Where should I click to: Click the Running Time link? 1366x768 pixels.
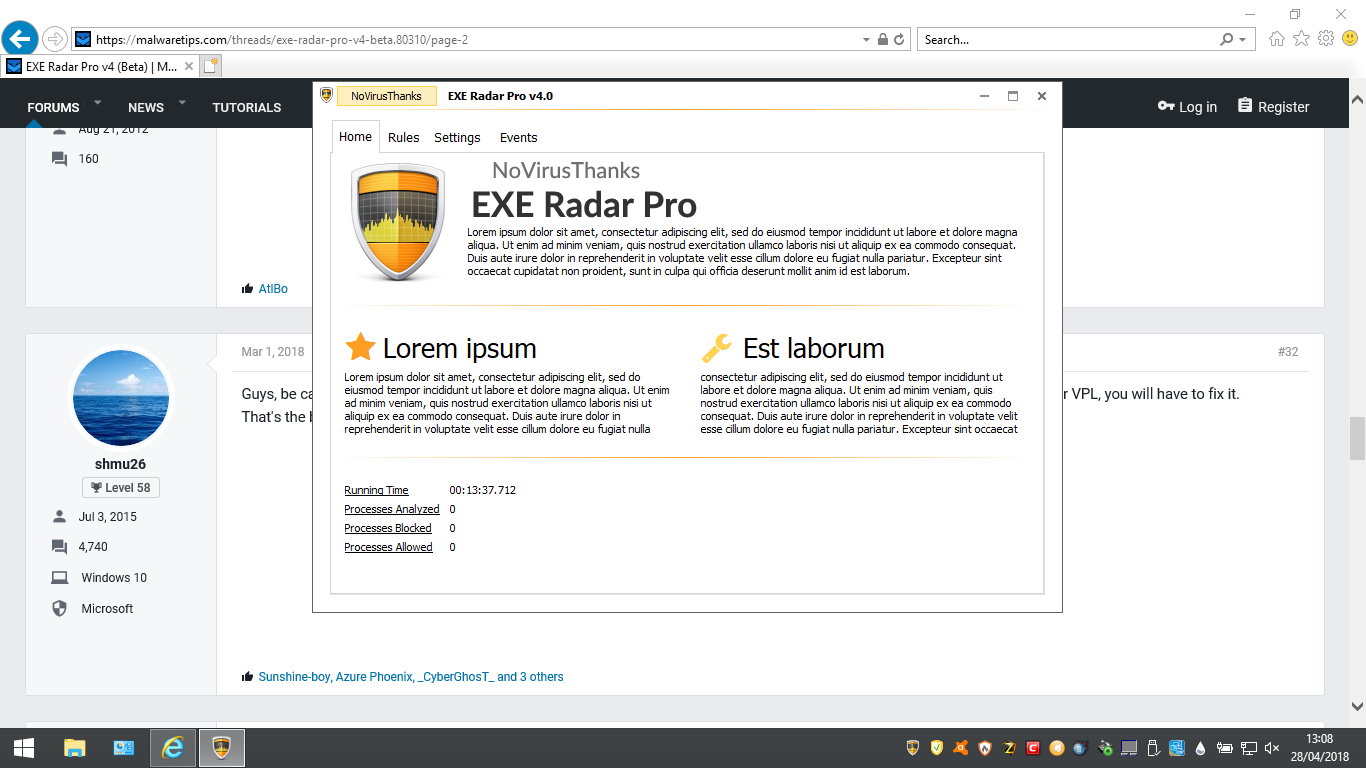coord(376,490)
